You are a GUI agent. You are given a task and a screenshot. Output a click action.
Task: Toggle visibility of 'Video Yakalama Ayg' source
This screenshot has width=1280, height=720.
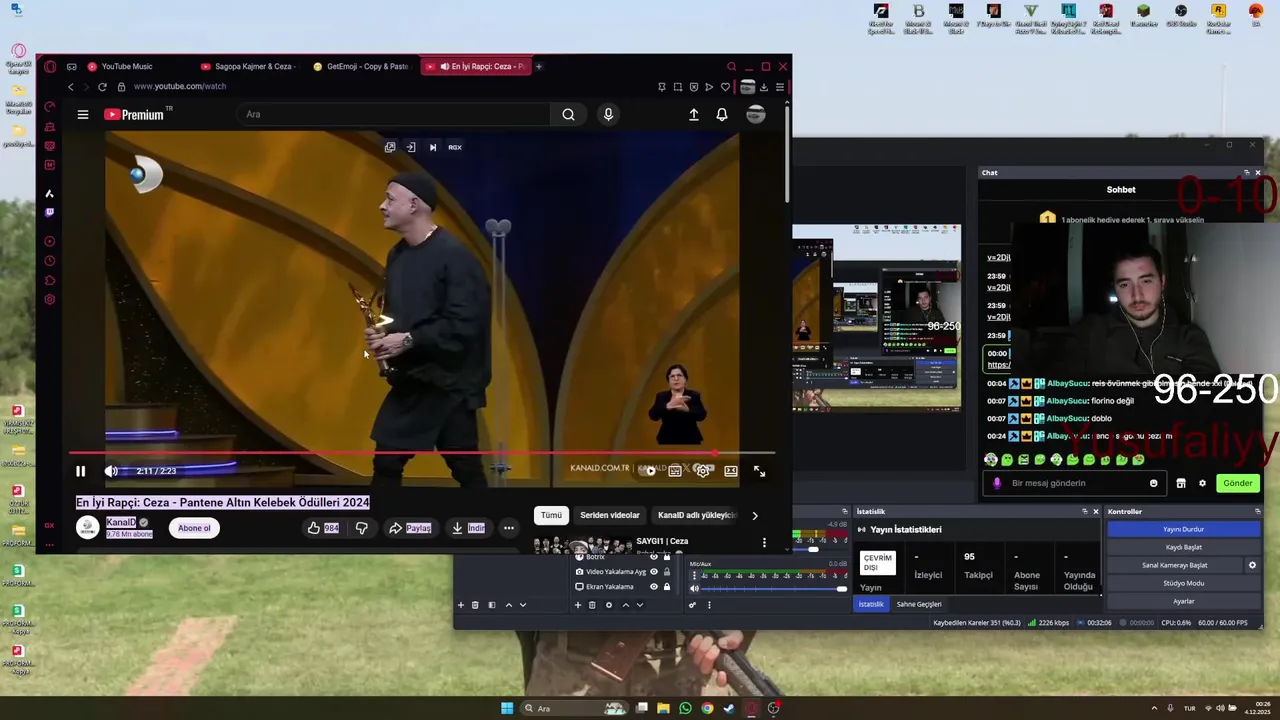click(654, 572)
